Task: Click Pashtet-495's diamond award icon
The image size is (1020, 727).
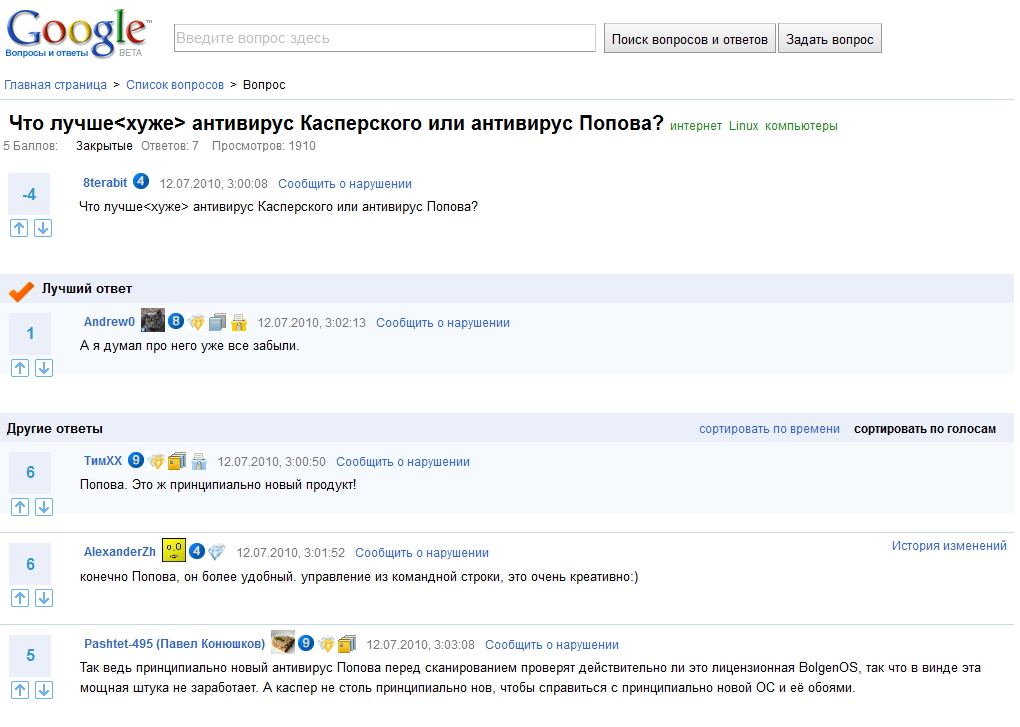Action: point(327,644)
